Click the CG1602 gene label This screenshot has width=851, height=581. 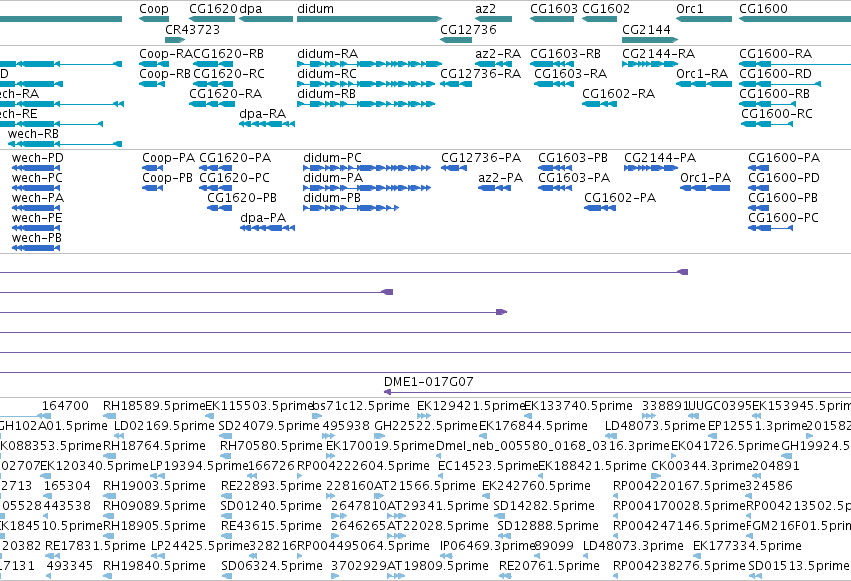coord(606,9)
